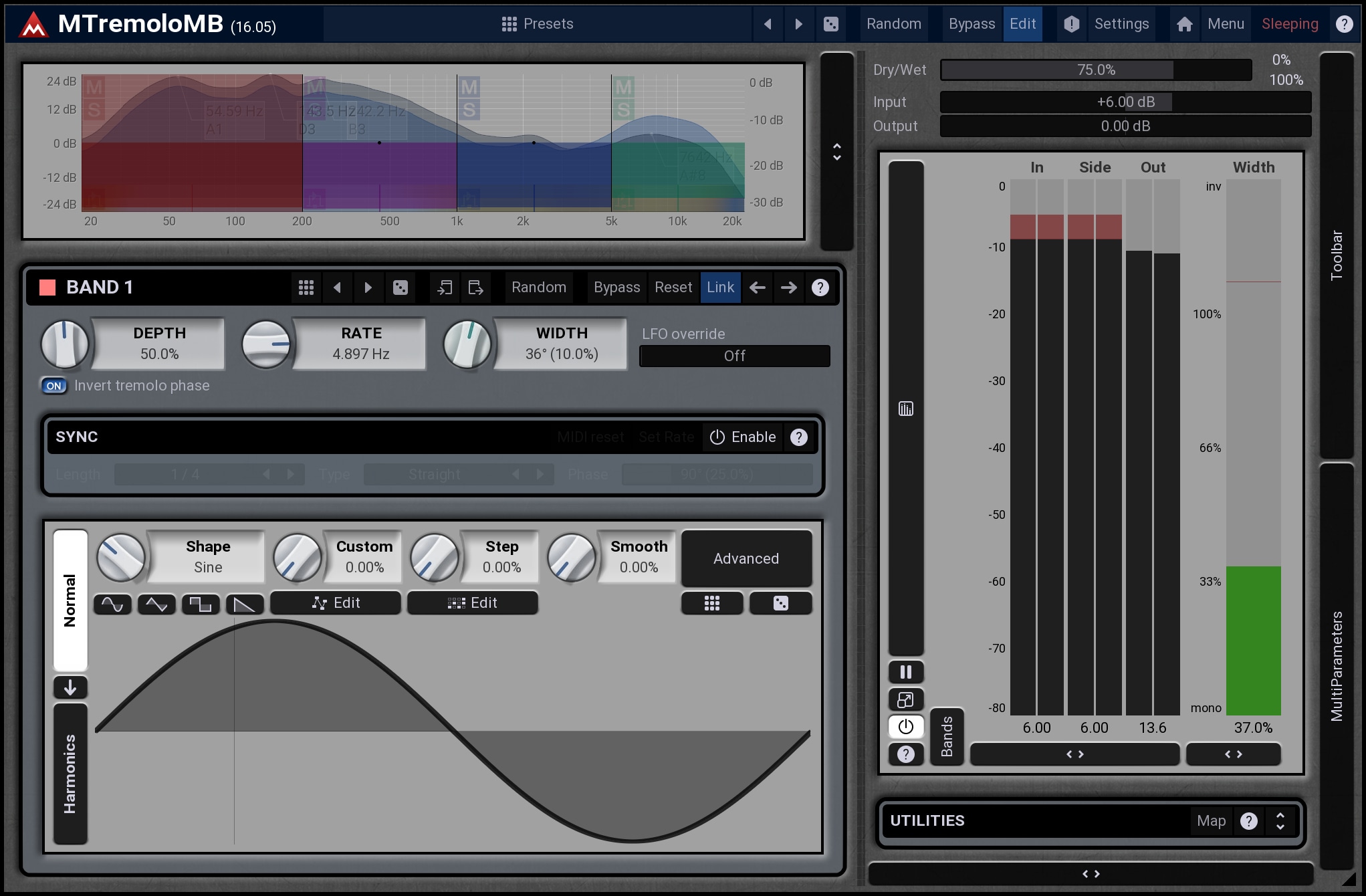The width and height of the screenshot is (1366, 896).
Task: Load next global preset arrow
Action: tap(798, 24)
